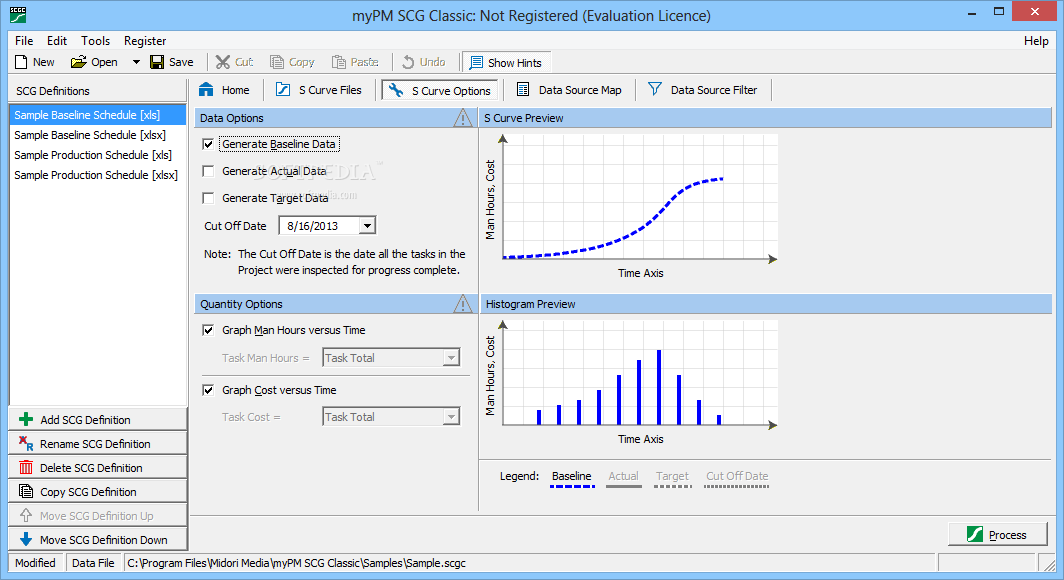Click the Data Source Filter funnel icon
The width and height of the screenshot is (1064, 580).
(655, 89)
